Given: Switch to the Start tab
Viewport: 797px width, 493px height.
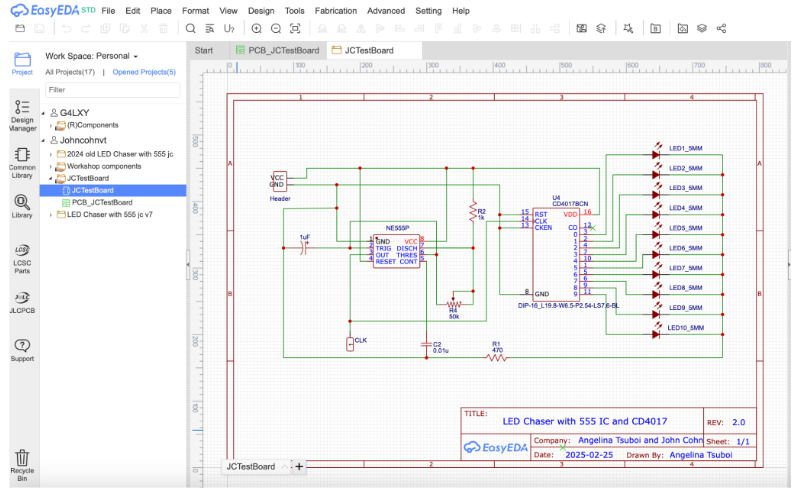Looking at the screenshot, I should pyautogui.click(x=204, y=50).
